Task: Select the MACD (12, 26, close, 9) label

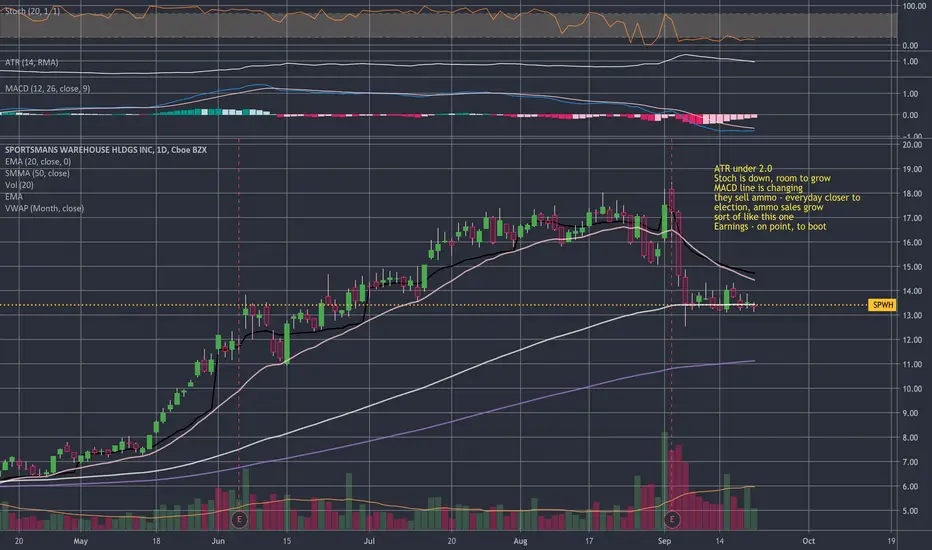Action: click(x=48, y=89)
